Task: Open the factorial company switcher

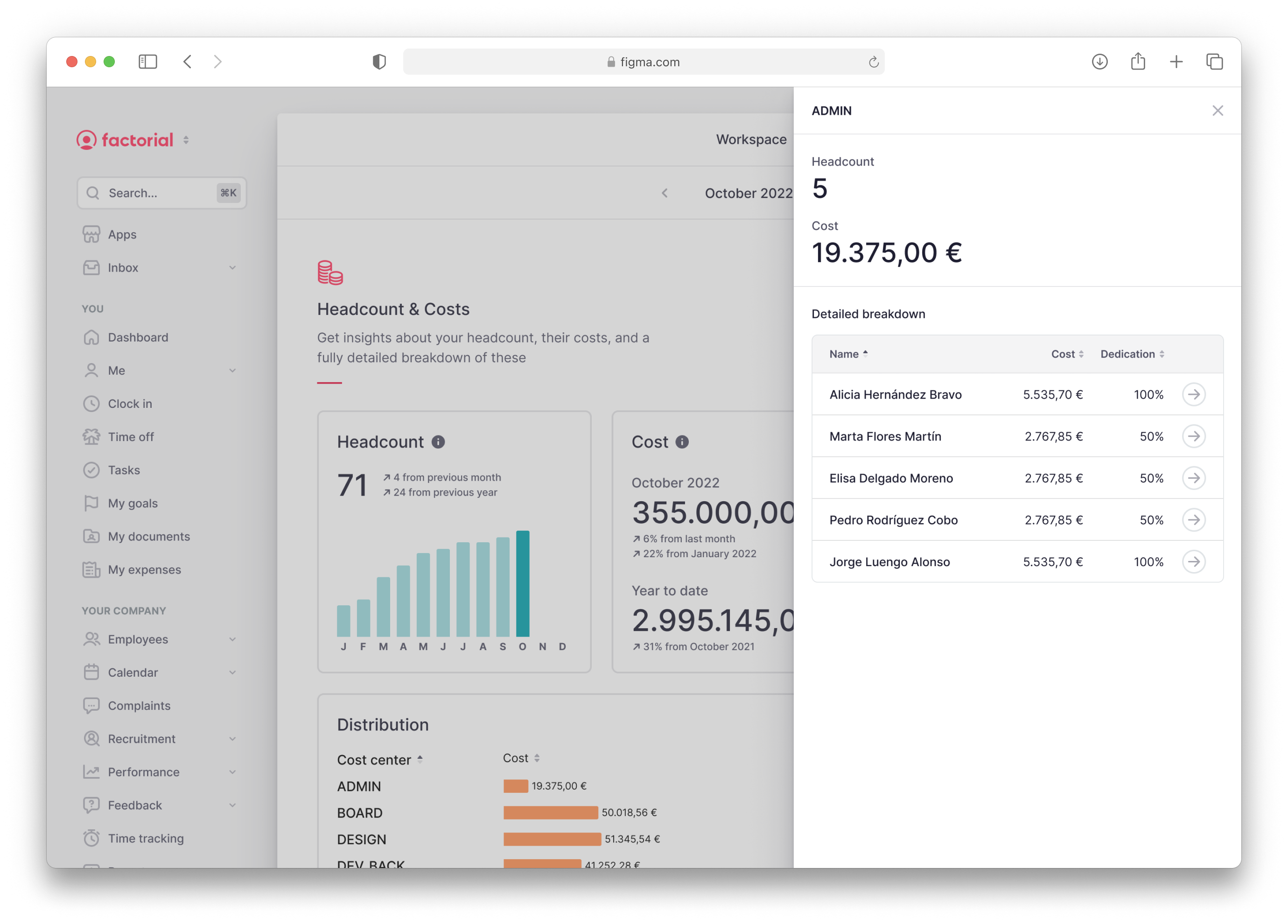Action: (x=186, y=140)
